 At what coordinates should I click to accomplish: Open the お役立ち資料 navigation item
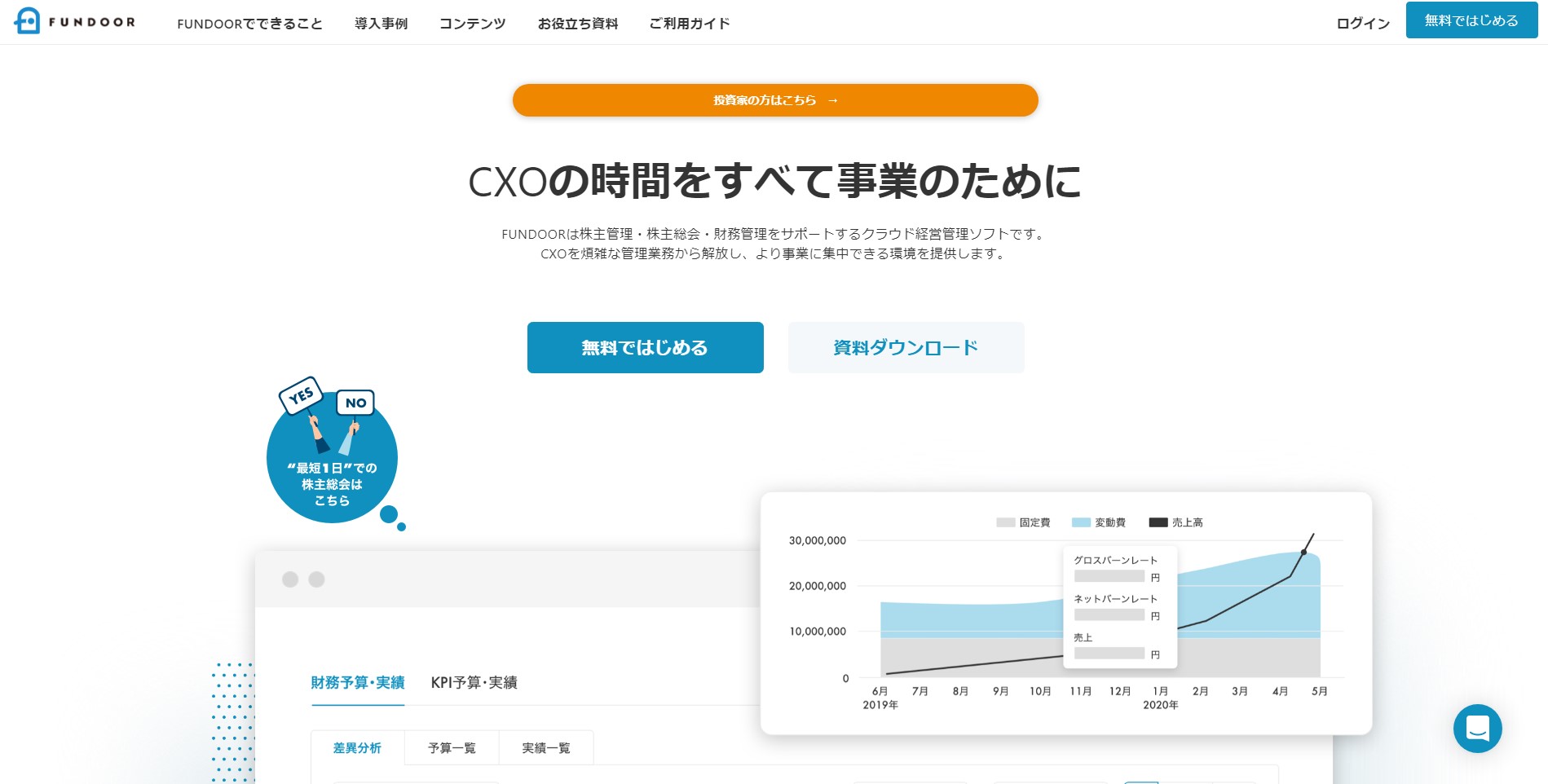pos(577,24)
